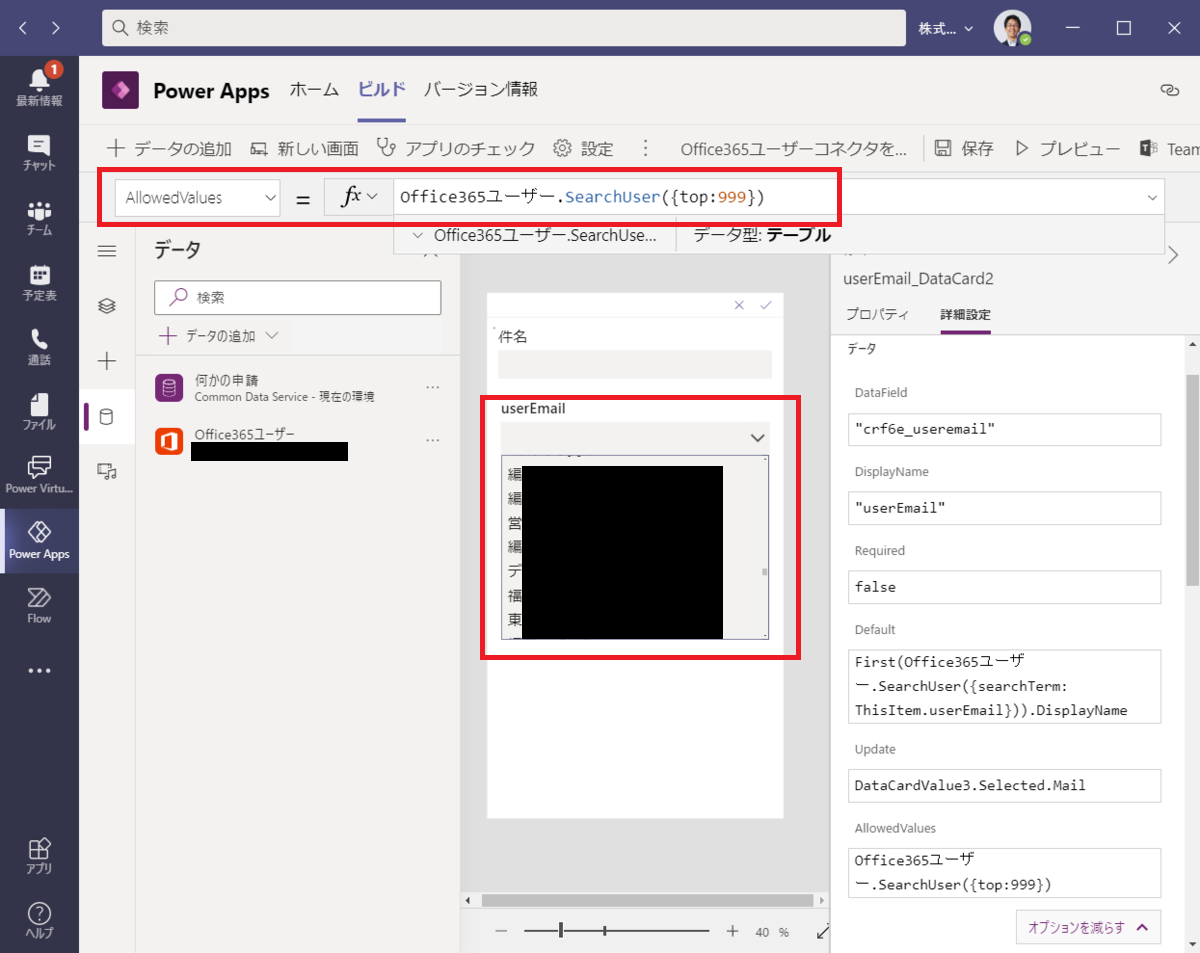
Task: Click the DisplayName value box
Action: (1004, 508)
